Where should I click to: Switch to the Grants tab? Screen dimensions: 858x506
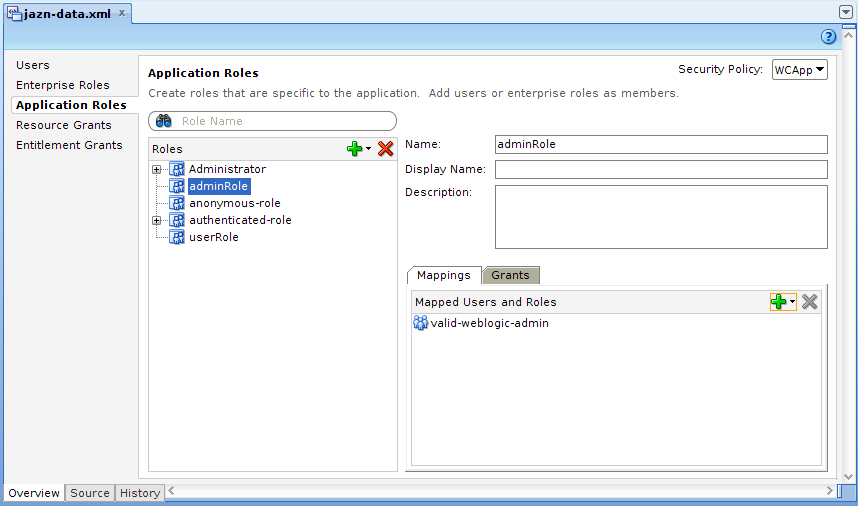tap(510, 275)
